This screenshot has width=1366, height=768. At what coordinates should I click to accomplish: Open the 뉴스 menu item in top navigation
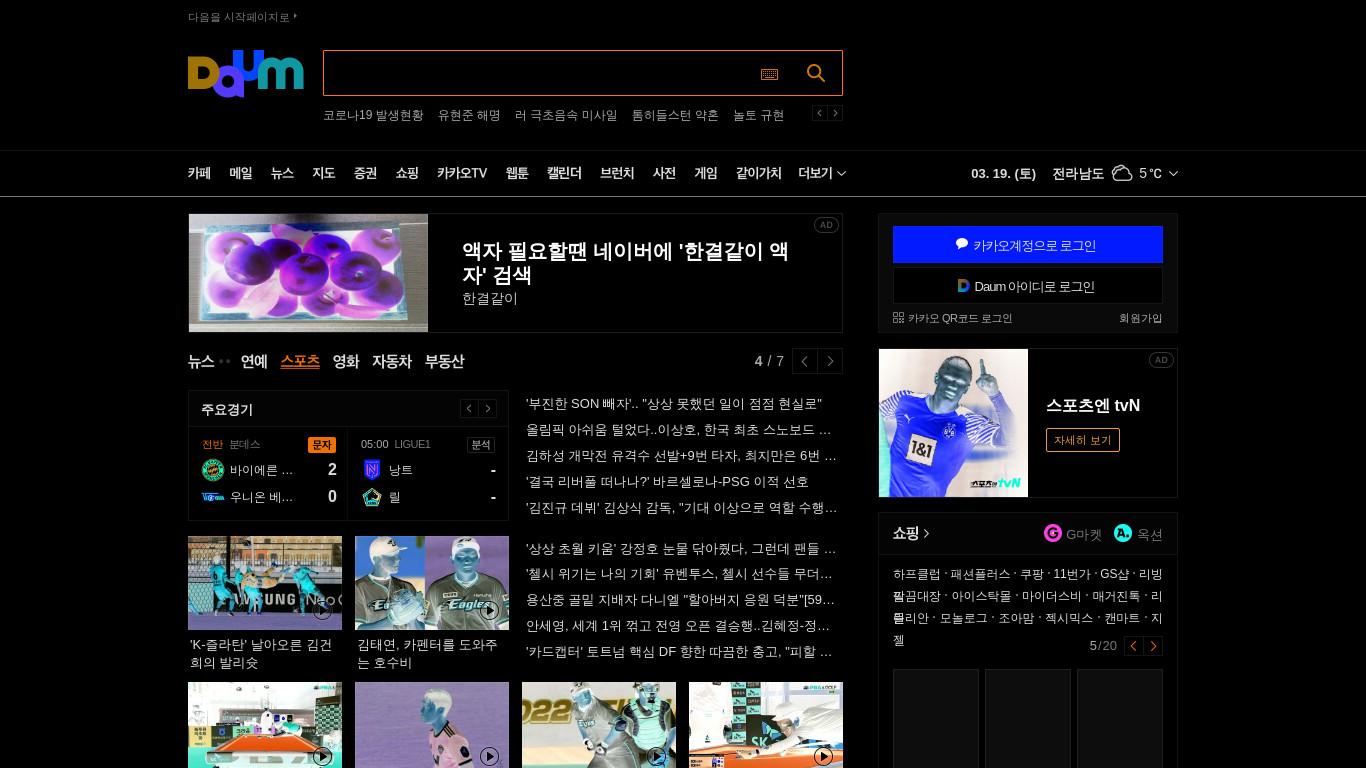(x=282, y=173)
